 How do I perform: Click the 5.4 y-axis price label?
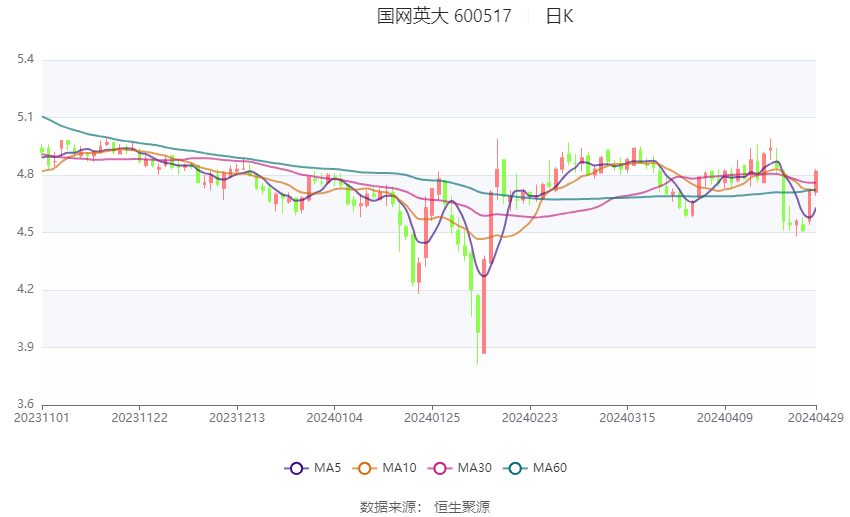tap(25, 59)
